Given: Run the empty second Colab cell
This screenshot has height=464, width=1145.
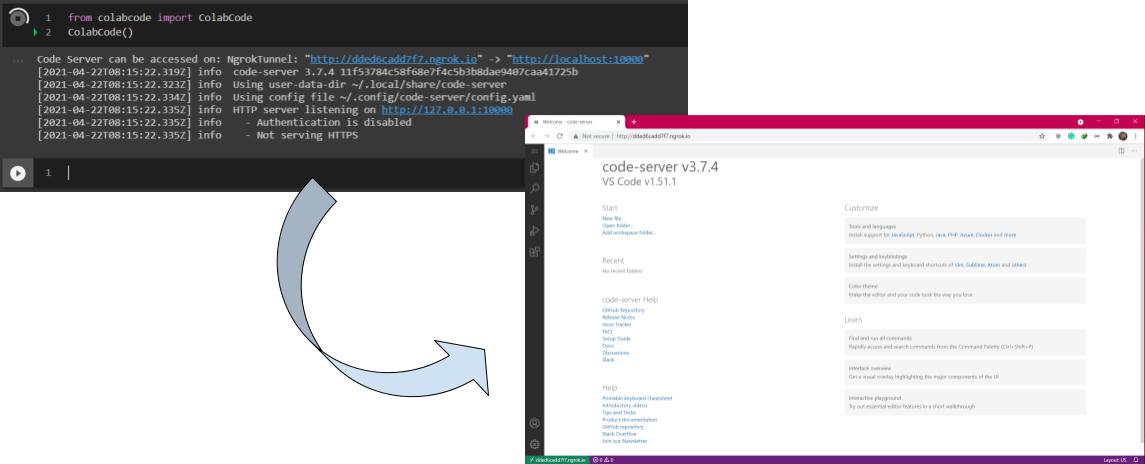Looking at the screenshot, I should coord(18,173).
